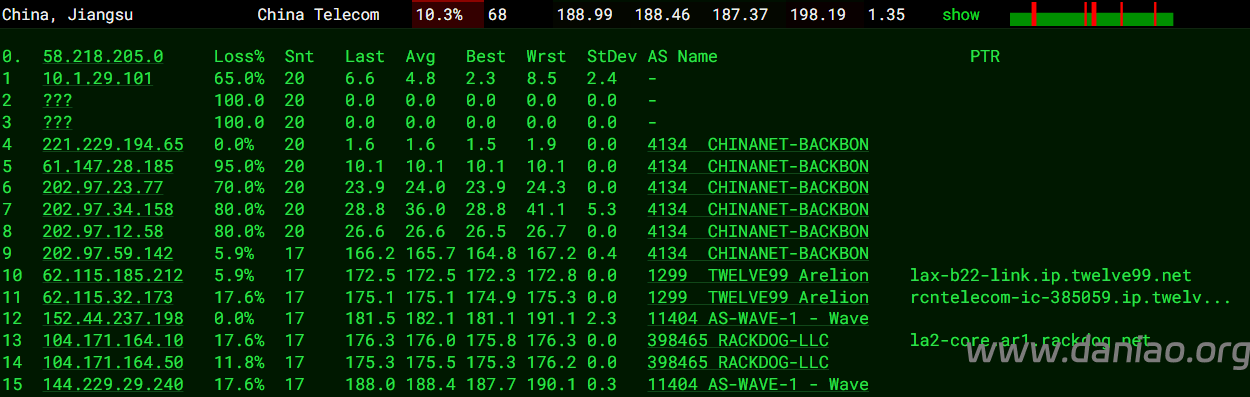This screenshot has width=1250, height=397.
Task: Click the green "show" link
Action: tap(961, 15)
